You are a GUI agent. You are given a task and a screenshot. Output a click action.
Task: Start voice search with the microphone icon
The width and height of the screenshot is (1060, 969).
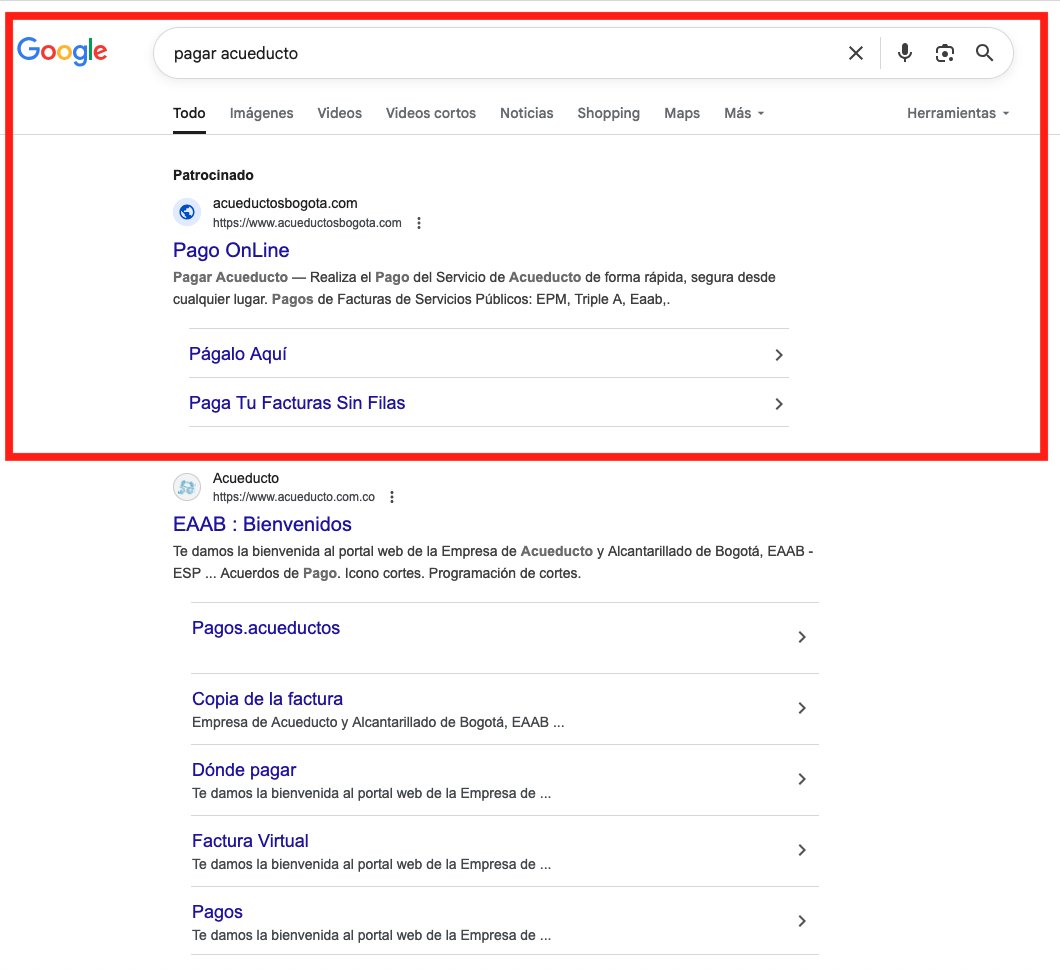coord(905,53)
